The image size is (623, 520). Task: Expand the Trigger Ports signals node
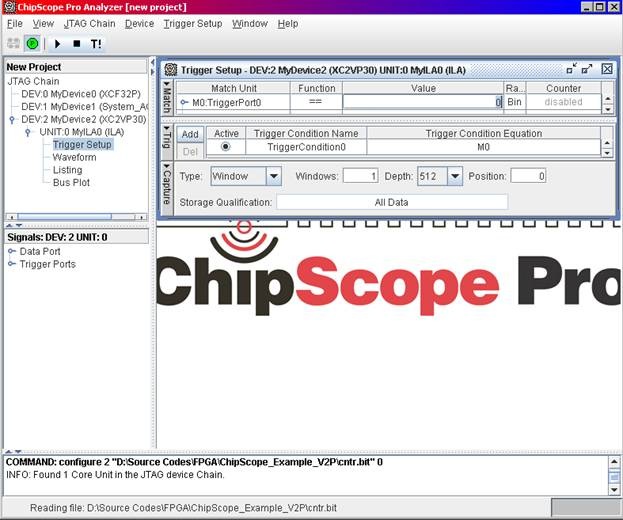point(12,264)
